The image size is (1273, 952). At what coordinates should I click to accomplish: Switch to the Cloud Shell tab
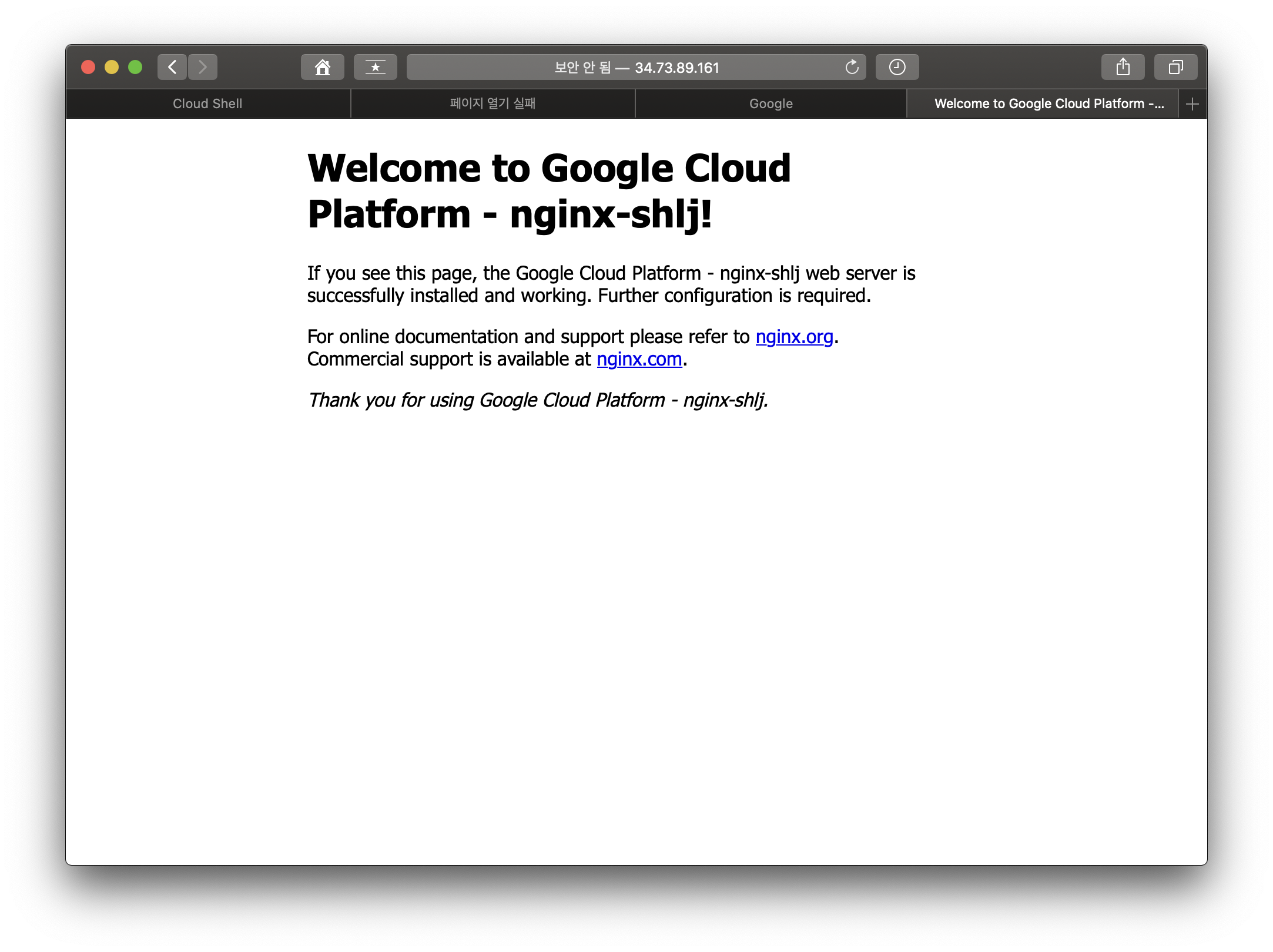coord(207,104)
